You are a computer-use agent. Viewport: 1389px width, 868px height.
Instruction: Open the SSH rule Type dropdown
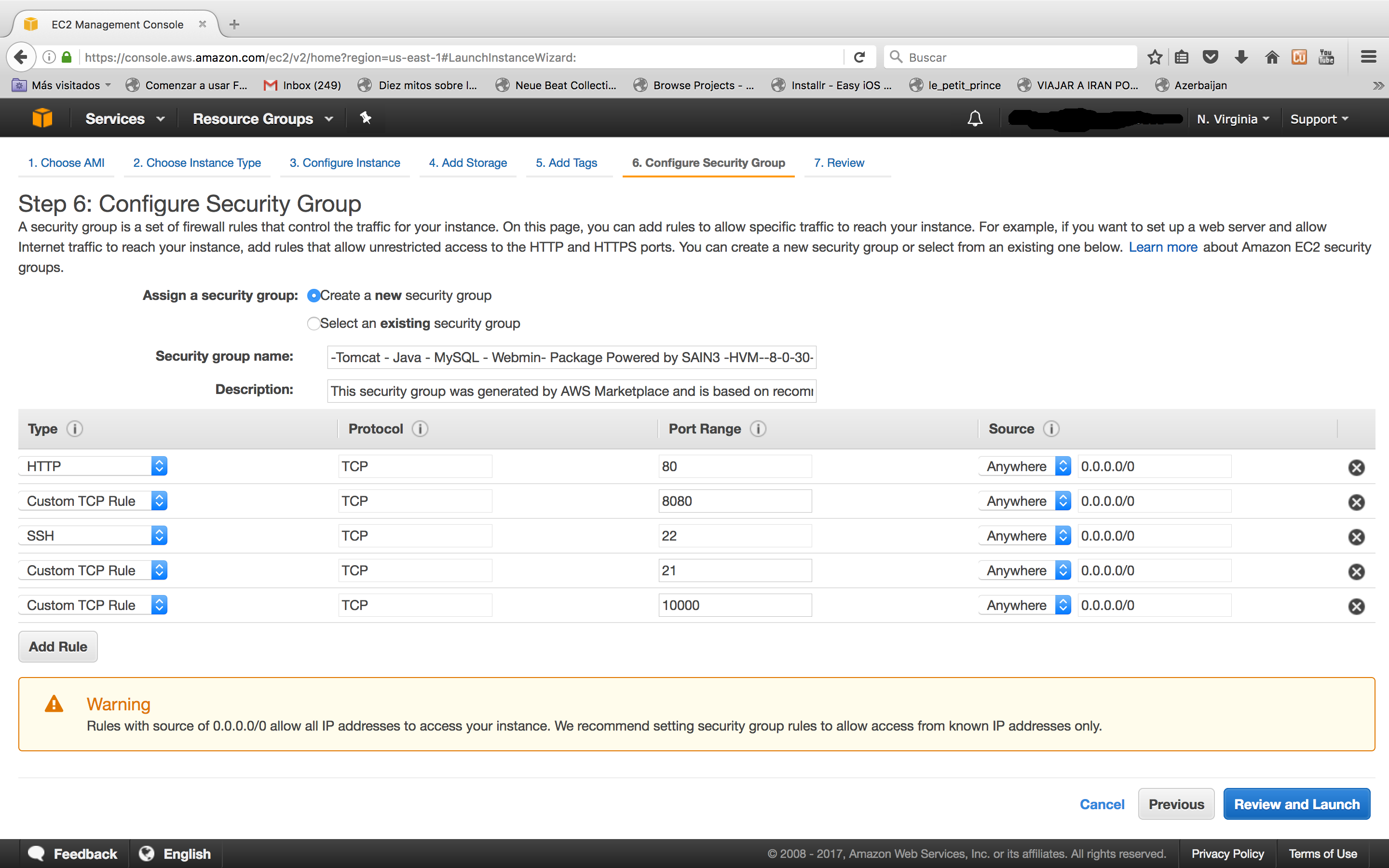pos(94,536)
